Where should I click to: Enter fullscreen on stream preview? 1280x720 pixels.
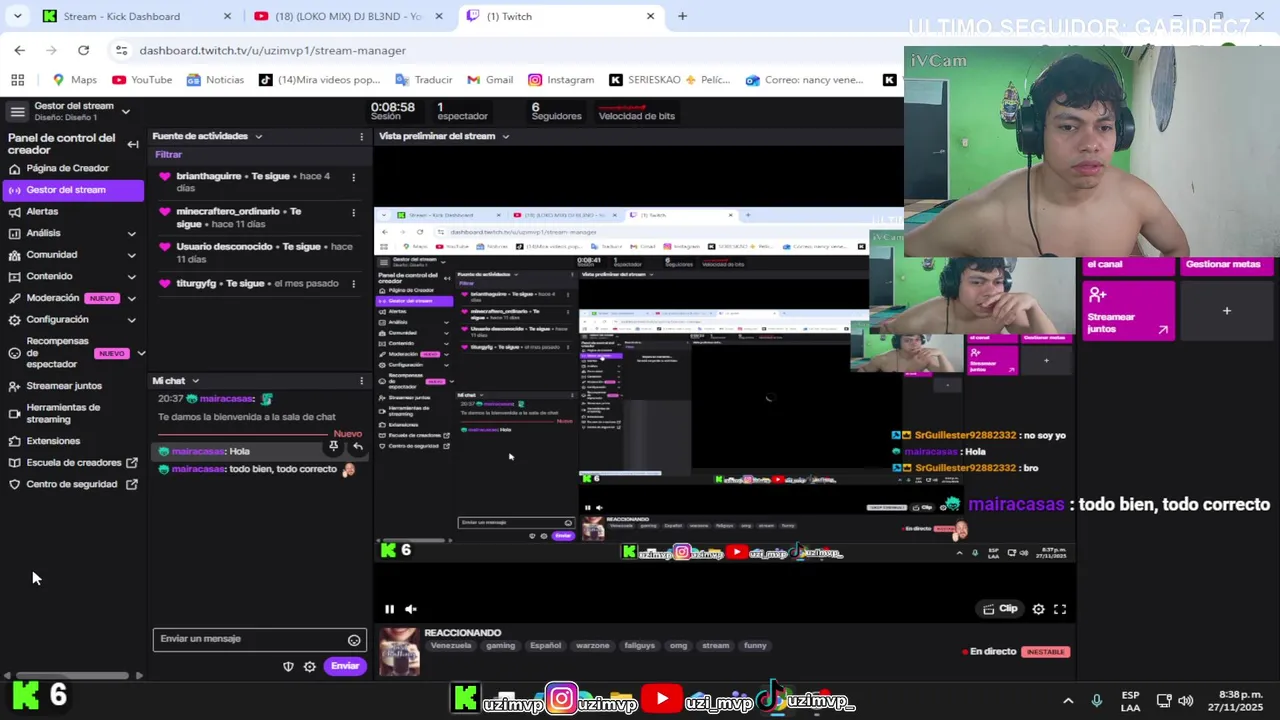tap(1060, 609)
